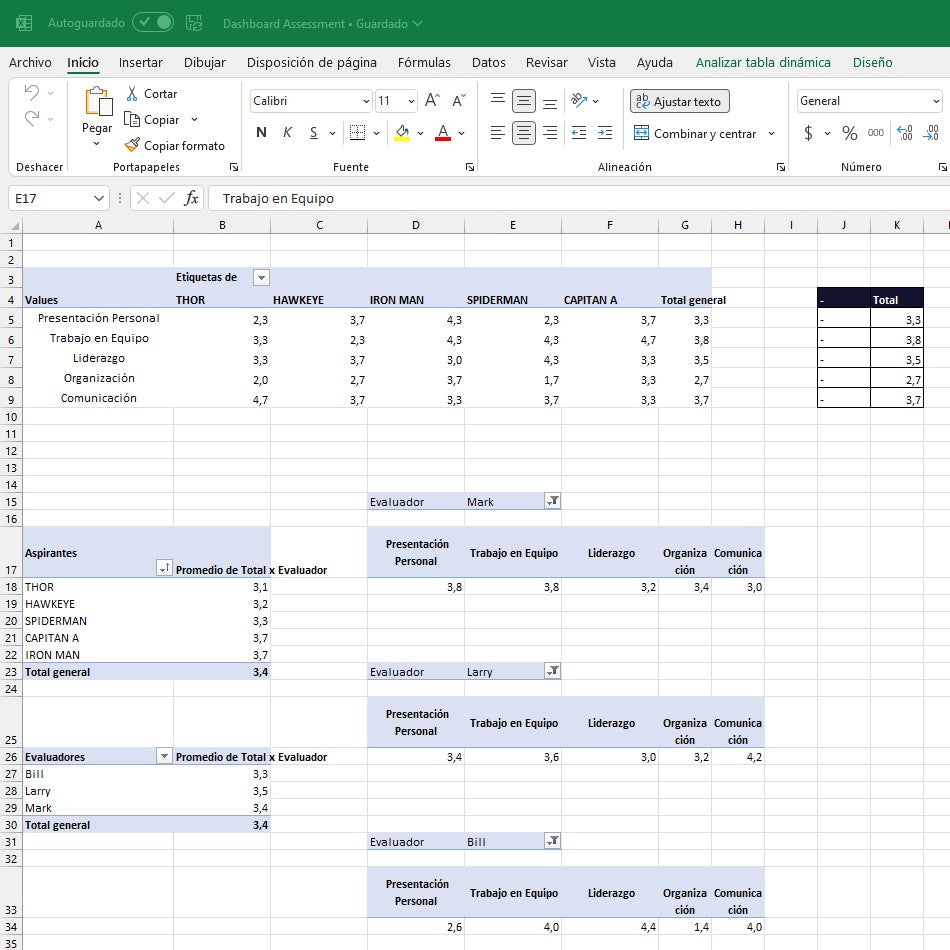Viewport: 950px width, 950px height.
Task: Open the General number format dropdown
Action: pos(936,101)
